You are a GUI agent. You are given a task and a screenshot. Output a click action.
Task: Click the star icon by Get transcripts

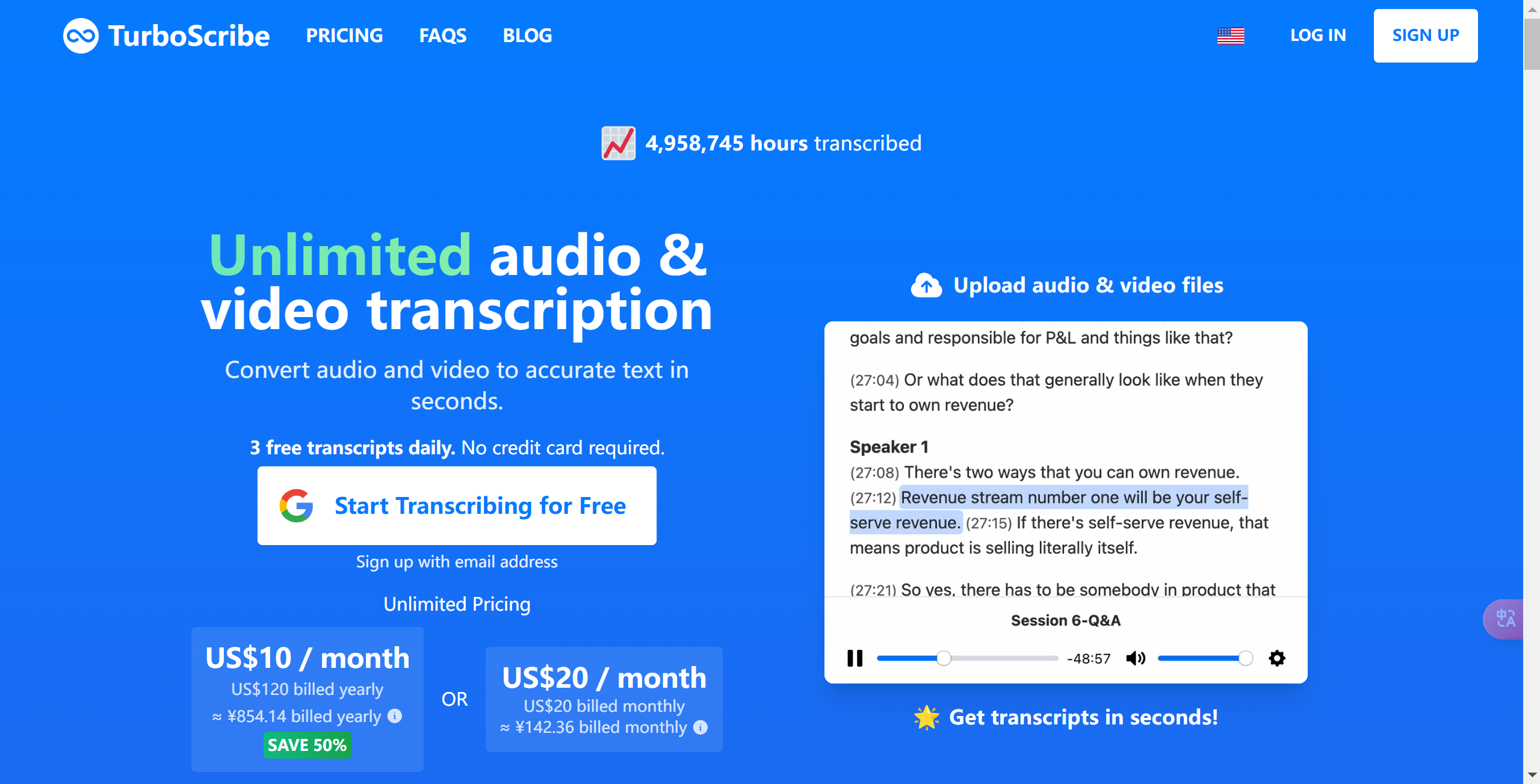(926, 717)
